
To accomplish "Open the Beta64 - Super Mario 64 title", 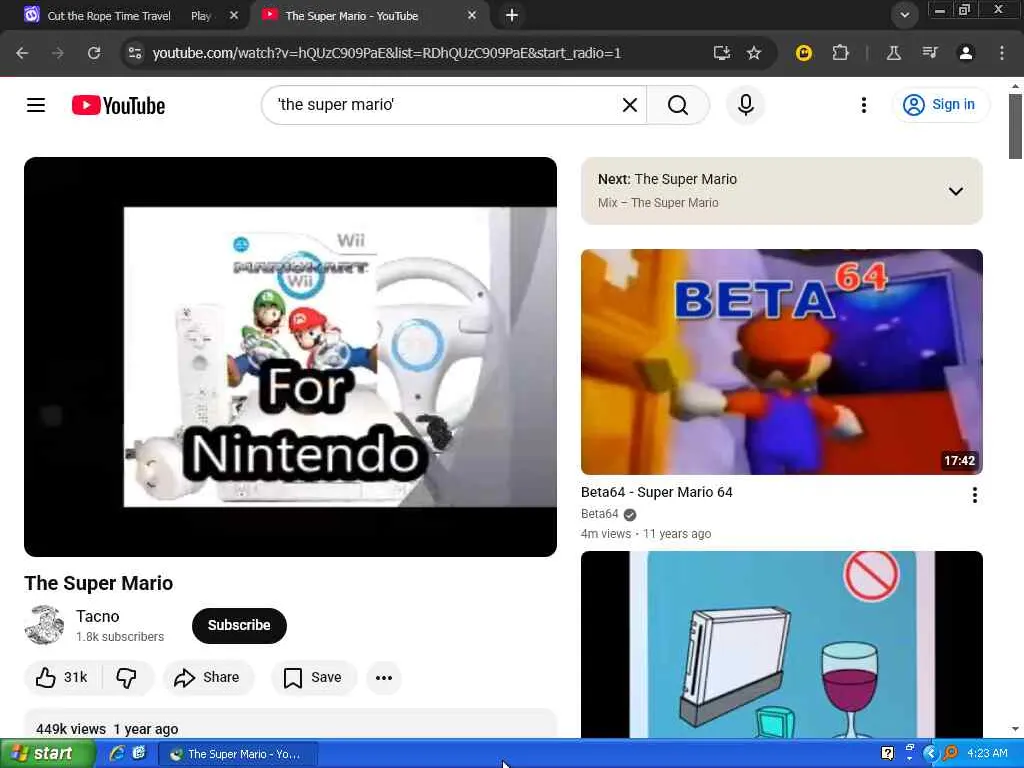I will point(656,492).
